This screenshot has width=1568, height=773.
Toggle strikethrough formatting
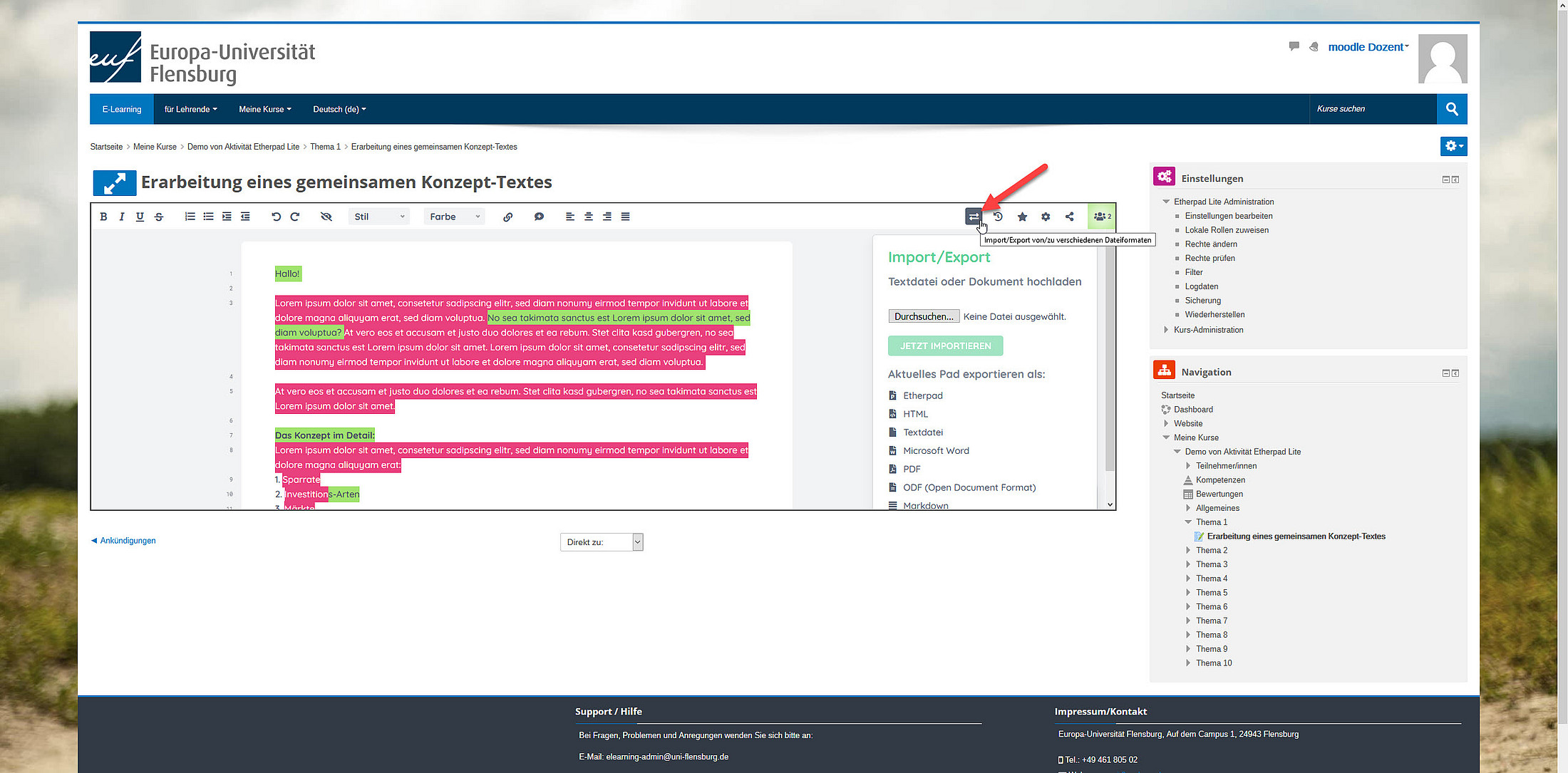(x=159, y=217)
